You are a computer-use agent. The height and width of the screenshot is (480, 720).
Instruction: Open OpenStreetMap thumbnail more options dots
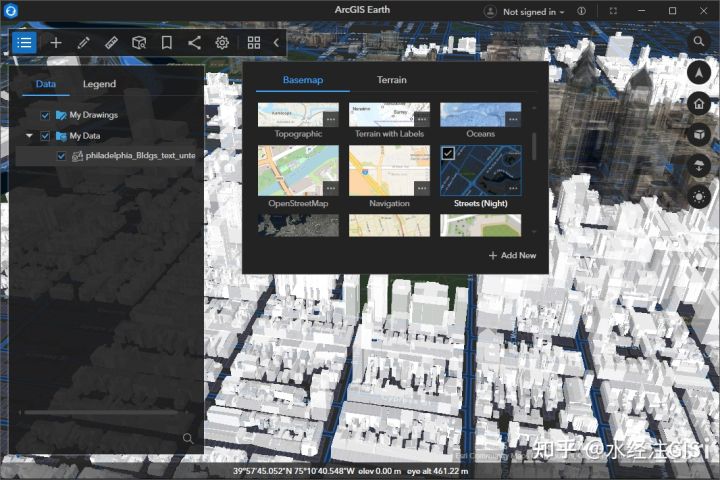(x=331, y=188)
